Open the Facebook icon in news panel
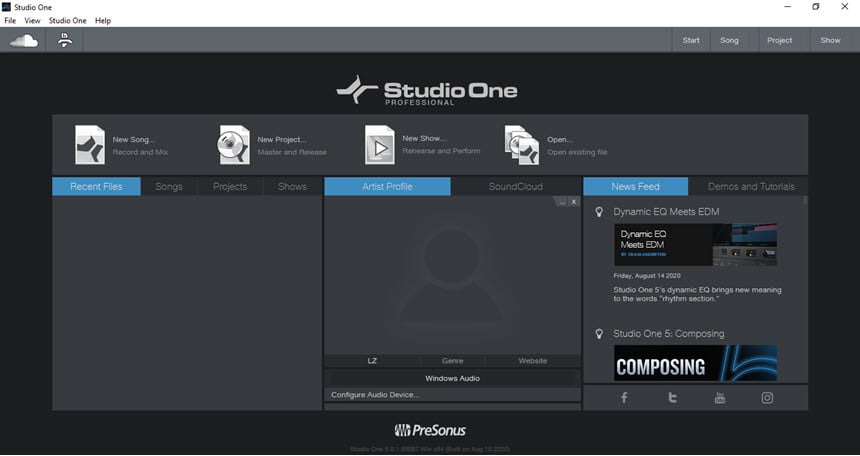The height and width of the screenshot is (456, 860). click(x=624, y=398)
